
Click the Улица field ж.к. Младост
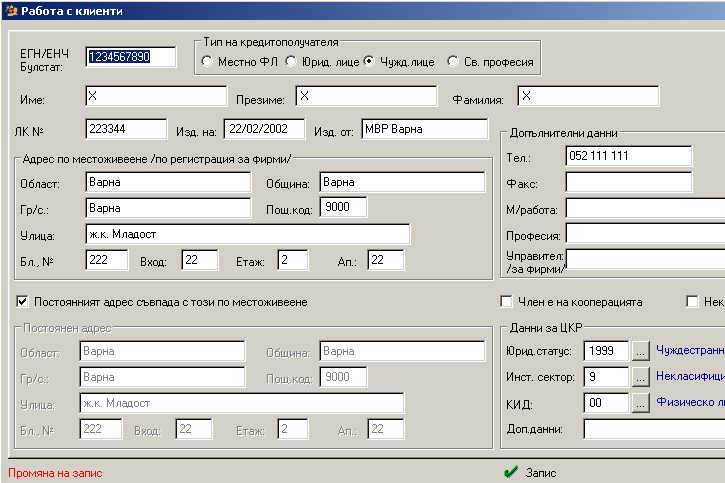tap(248, 234)
